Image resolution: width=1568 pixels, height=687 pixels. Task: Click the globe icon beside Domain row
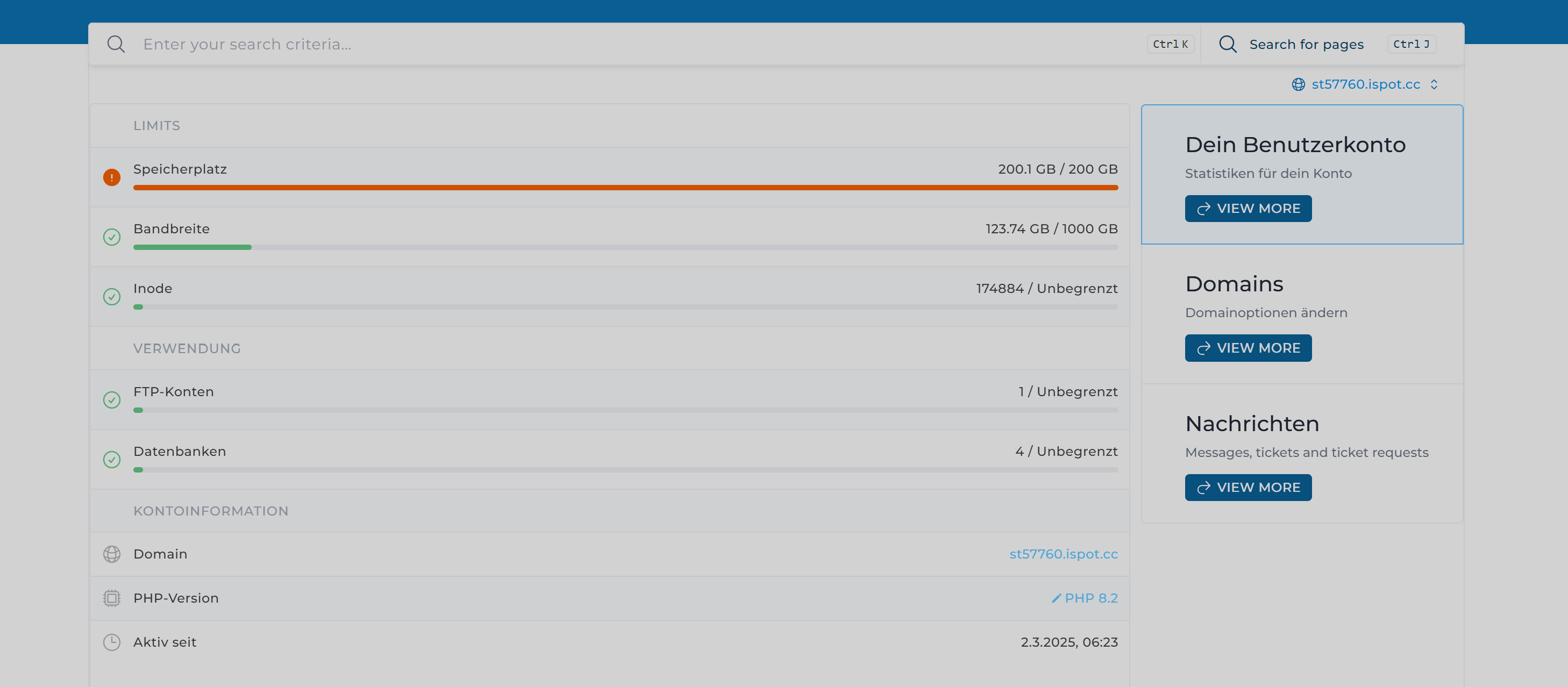coord(112,554)
